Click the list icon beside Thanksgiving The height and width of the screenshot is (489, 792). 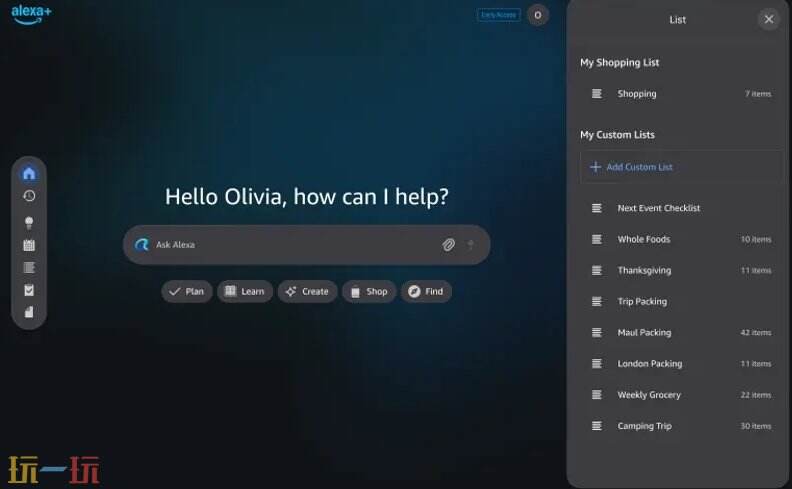click(597, 270)
